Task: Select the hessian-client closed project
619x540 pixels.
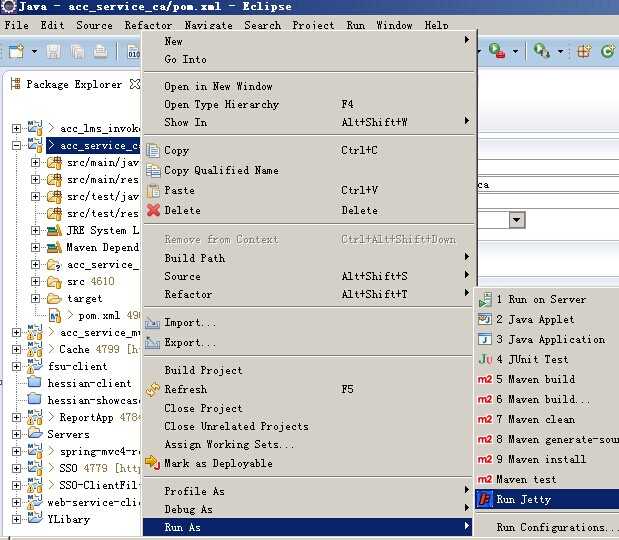Action: (x=89, y=383)
